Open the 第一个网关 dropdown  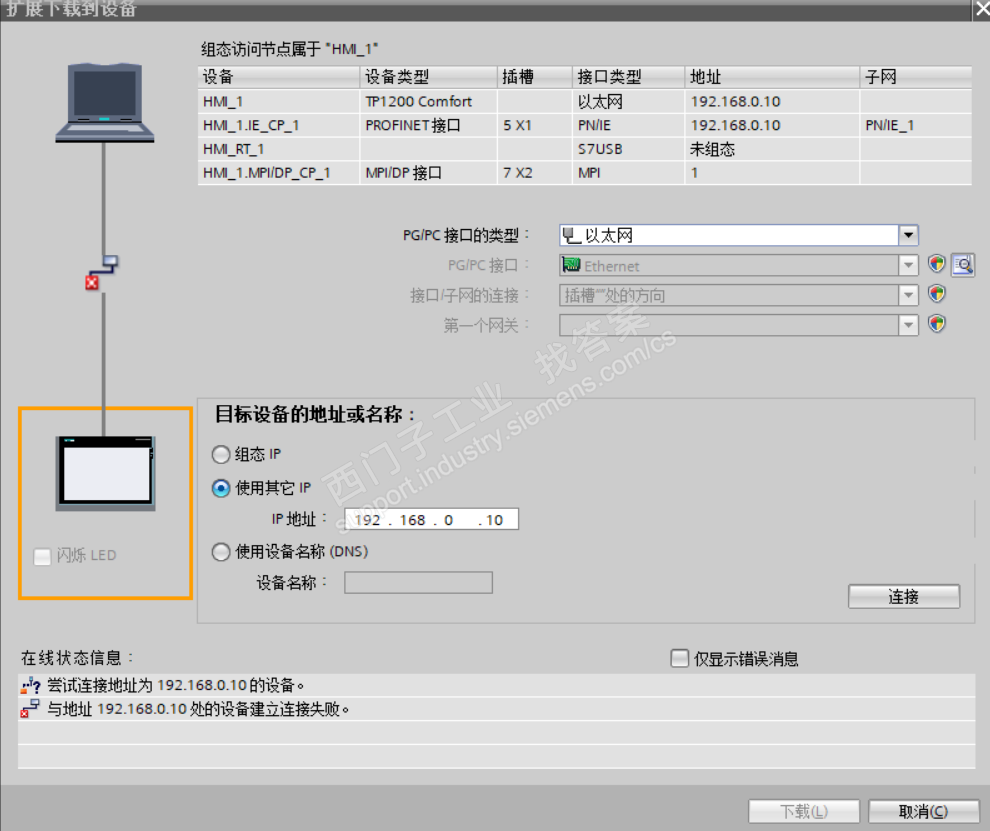tap(908, 325)
